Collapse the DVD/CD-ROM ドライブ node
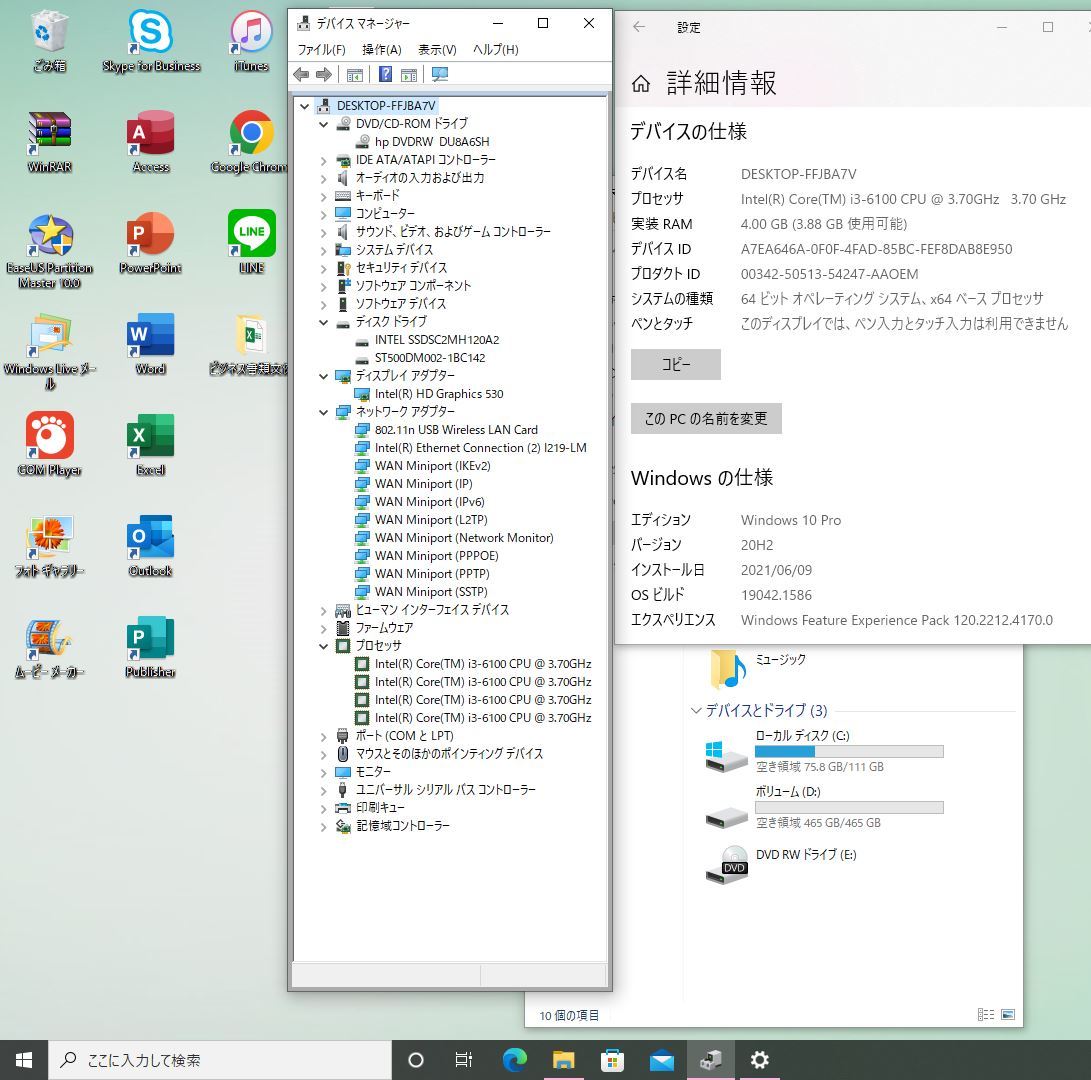The height and width of the screenshot is (1080, 1091). tap(324, 124)
